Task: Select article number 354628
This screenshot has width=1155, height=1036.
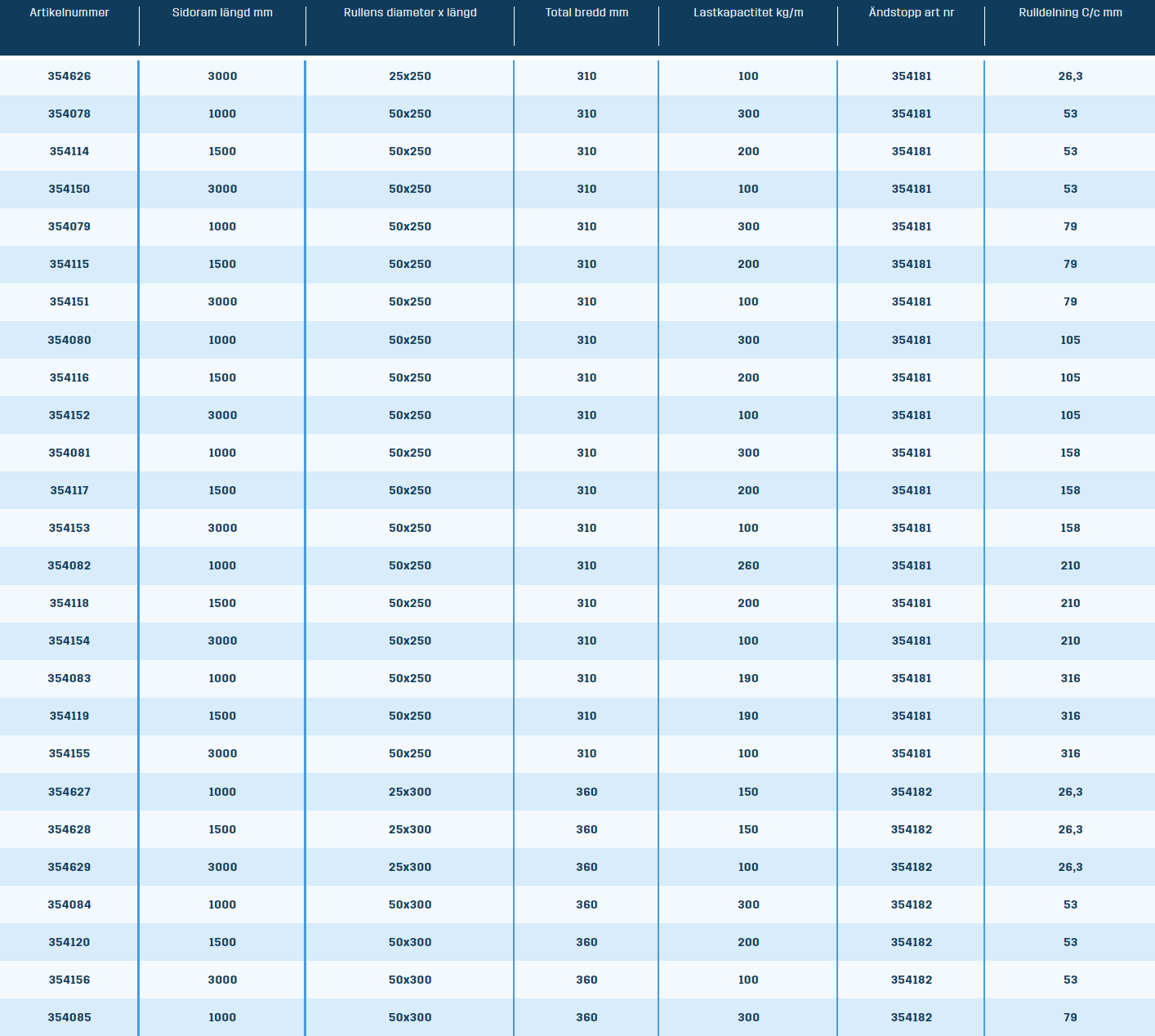Action: click(69, 829)
